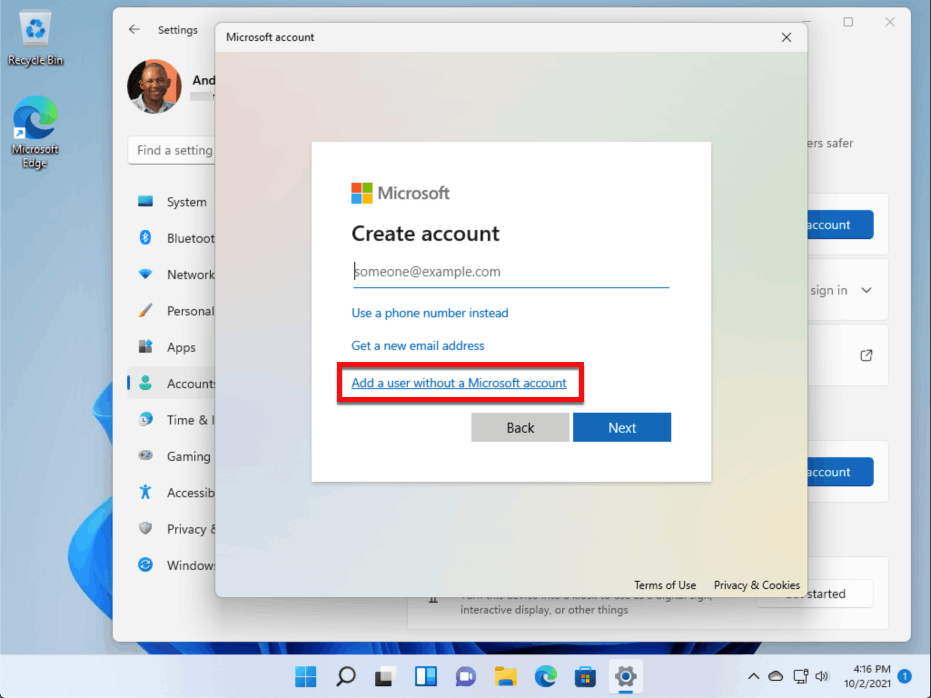931x698 pixels.
Task: Select Privacy shield icon in sidebar
Action: (145, 528)
